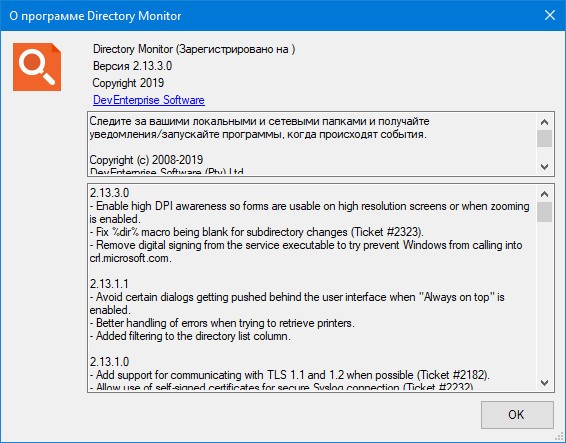Click the 'Следите за вашими локальными' description text
Image resolution: width=566 pixels, height=443 pixels.
[x=260, y=127]
